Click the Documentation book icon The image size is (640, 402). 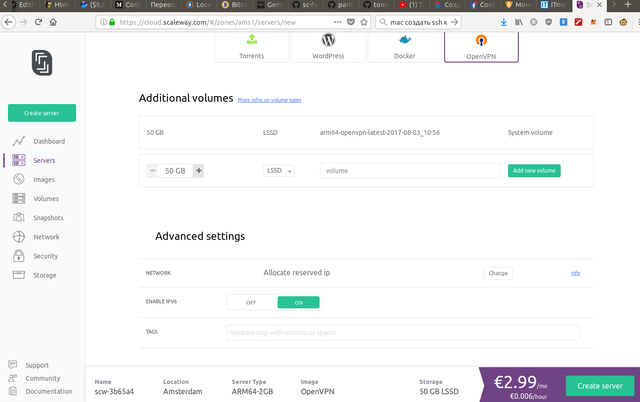(13, 391)
